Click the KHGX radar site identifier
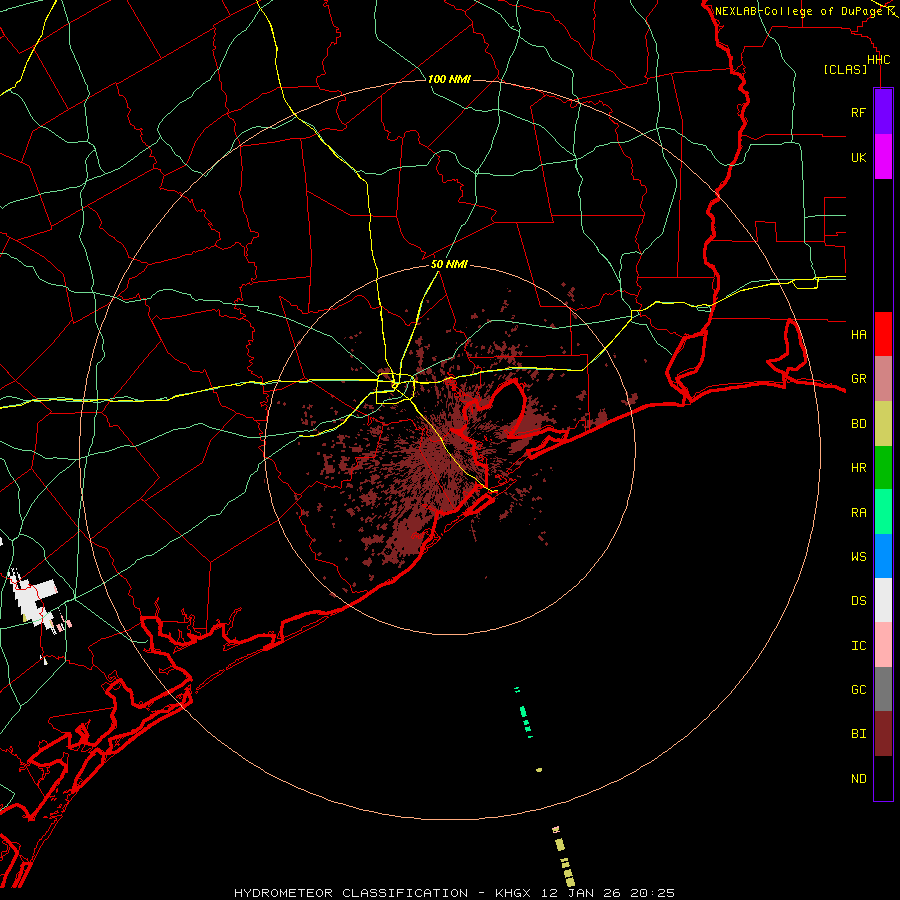The height and width of the screenshot is (900, 900). pyautogui.click(x=514, y=893)
